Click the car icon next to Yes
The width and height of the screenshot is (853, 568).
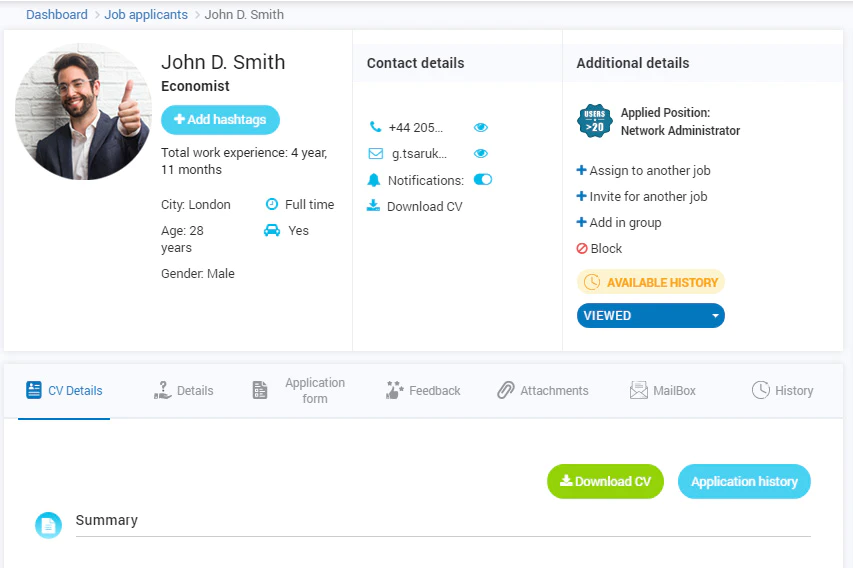[x=272, y=230]
